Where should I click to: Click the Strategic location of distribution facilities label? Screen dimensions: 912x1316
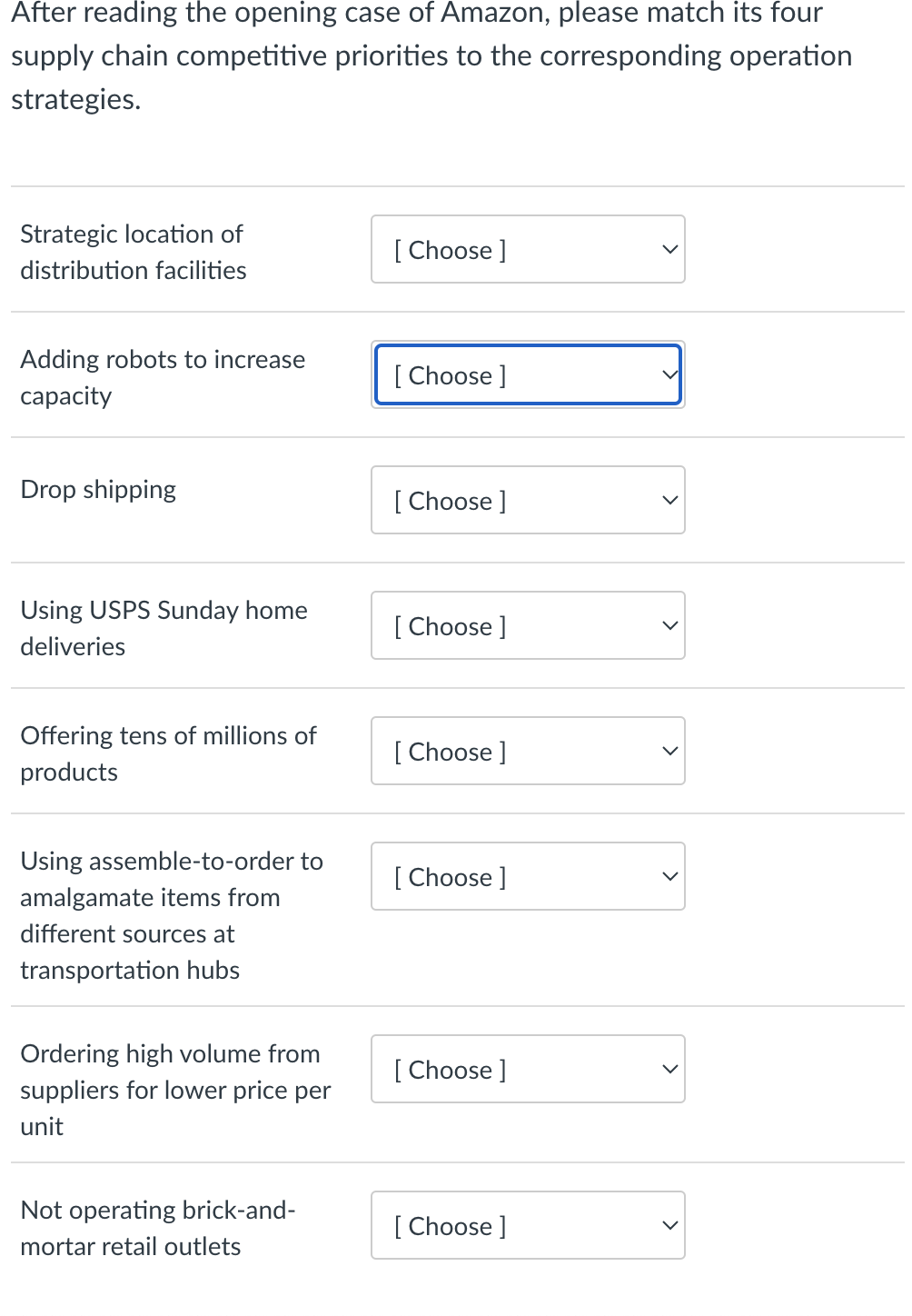tap(133, 252)
